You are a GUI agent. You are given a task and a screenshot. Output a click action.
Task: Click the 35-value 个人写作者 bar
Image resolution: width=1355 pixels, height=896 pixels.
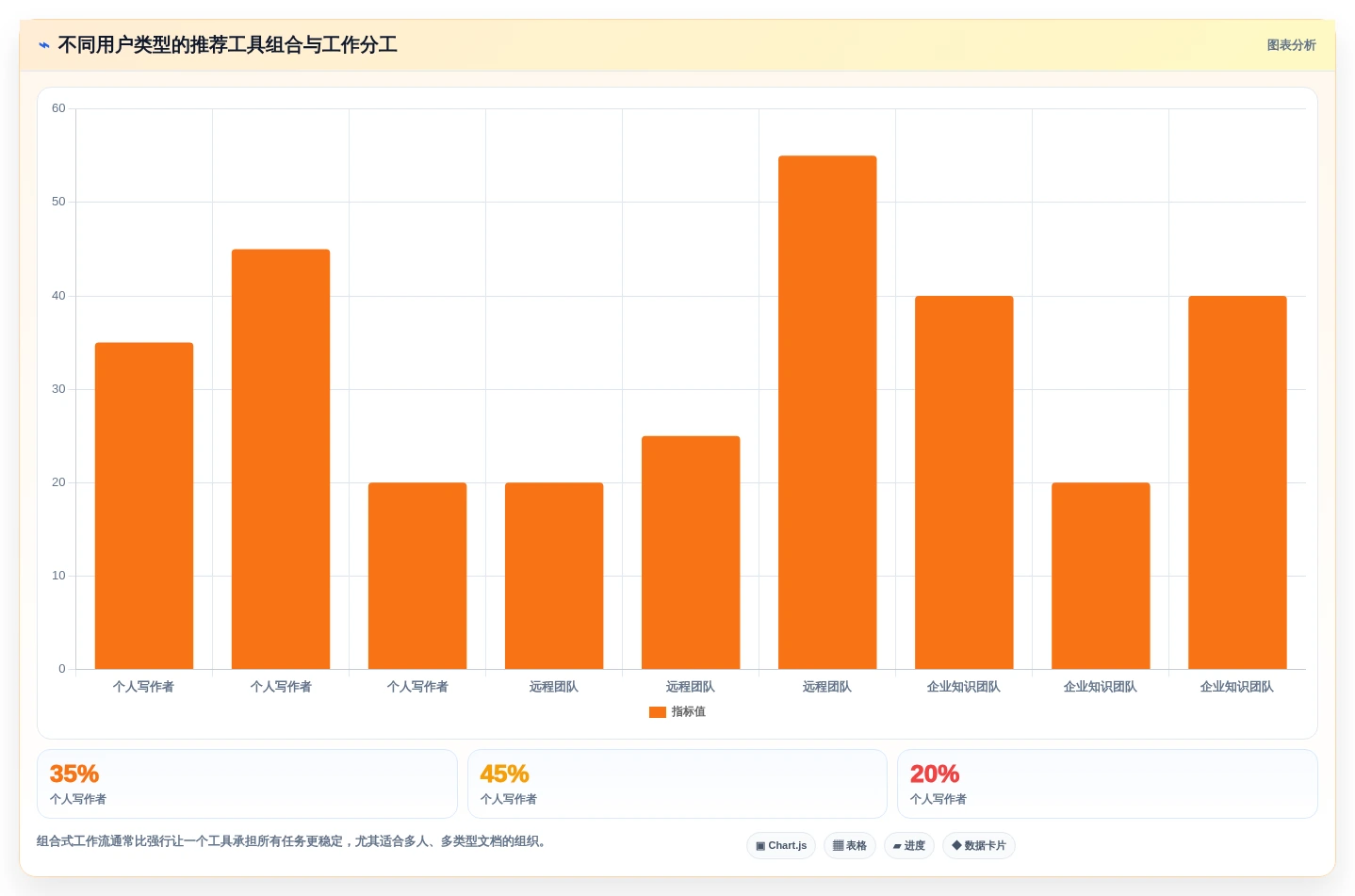[144, 506]
